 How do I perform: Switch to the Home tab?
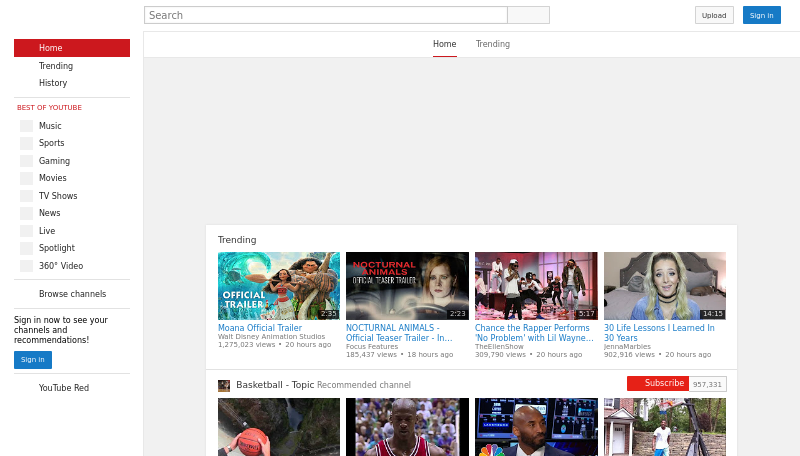tap(444, 44)
